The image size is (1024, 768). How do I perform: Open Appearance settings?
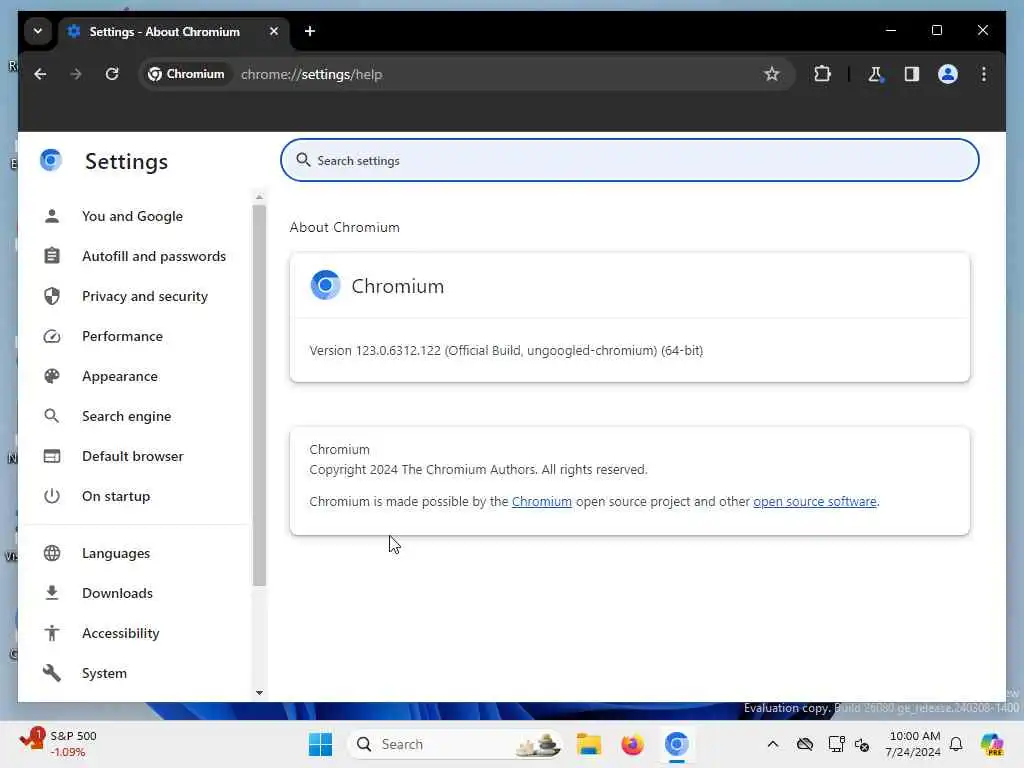(x=120, y=376)
